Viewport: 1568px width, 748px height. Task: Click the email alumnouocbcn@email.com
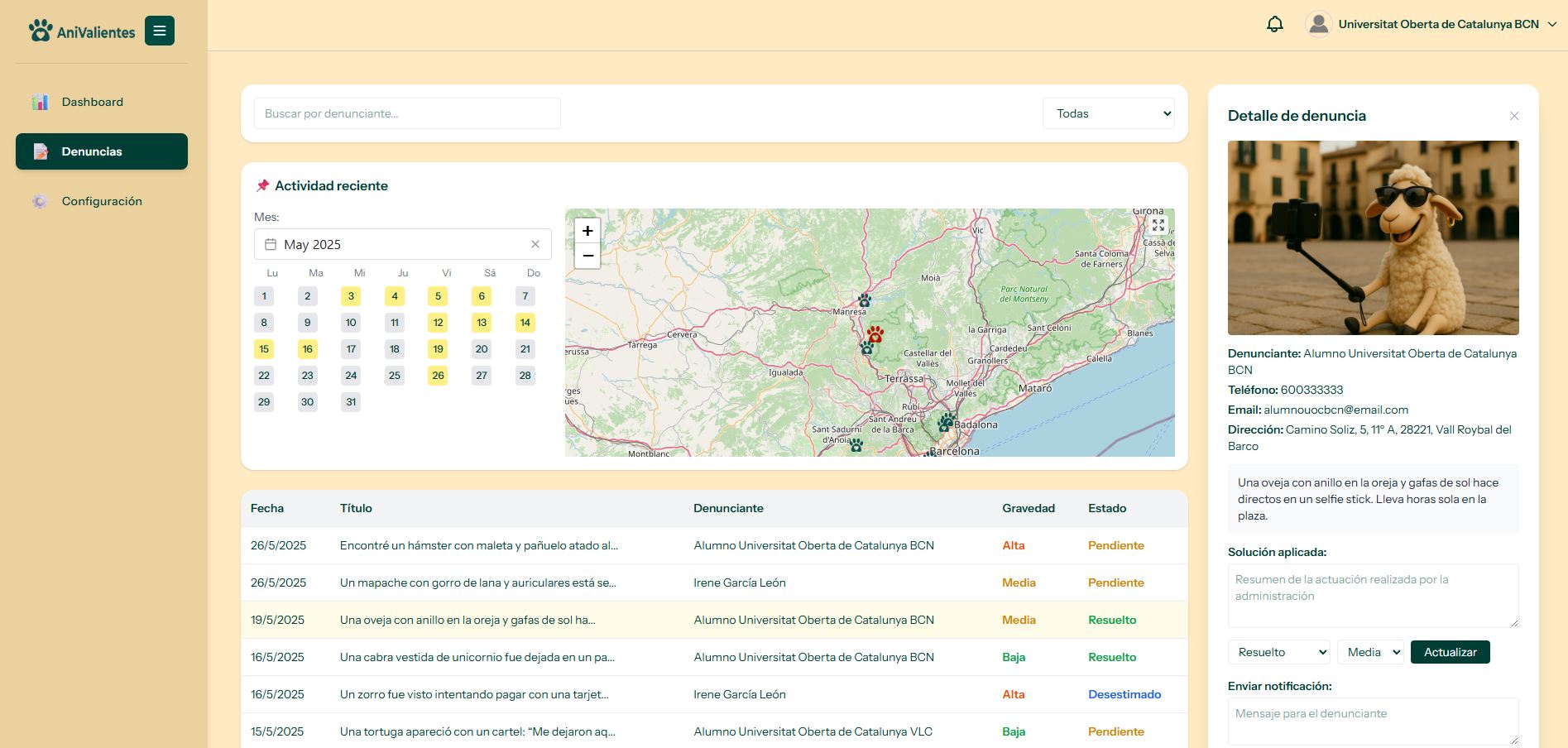[1336, 410]
